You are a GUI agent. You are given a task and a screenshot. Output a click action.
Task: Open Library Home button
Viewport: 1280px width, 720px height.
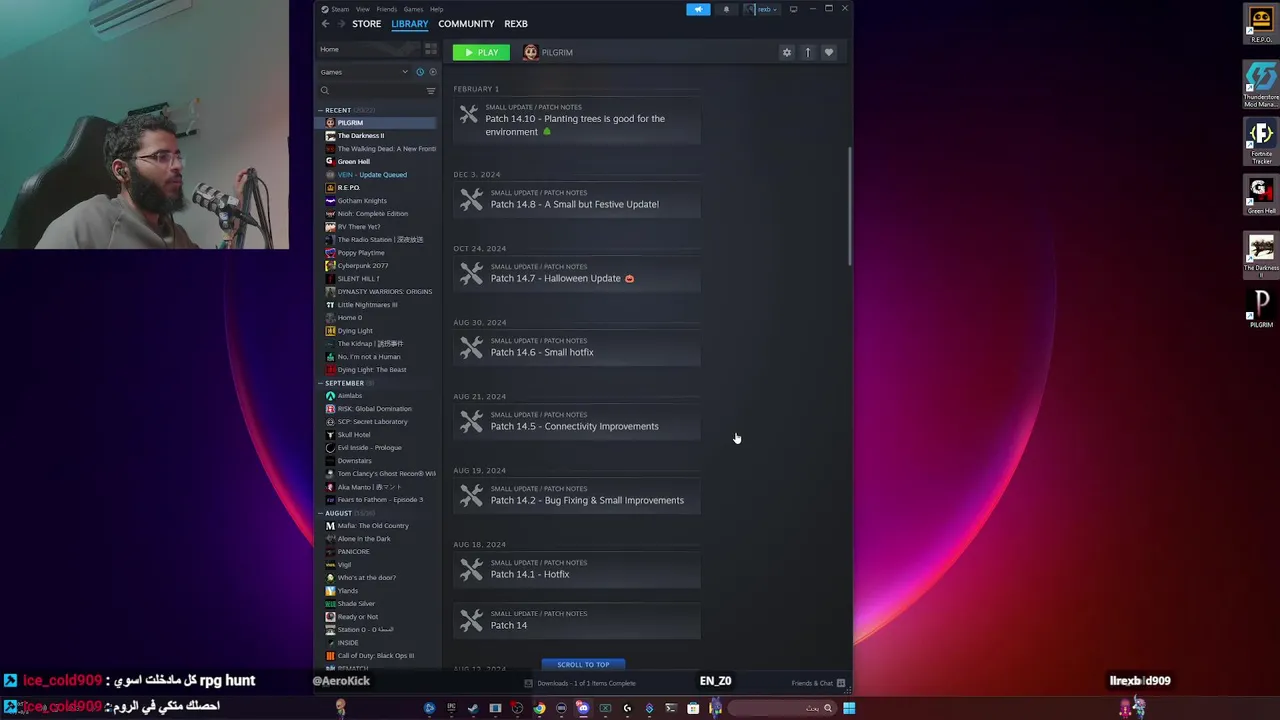pos(368,49)
